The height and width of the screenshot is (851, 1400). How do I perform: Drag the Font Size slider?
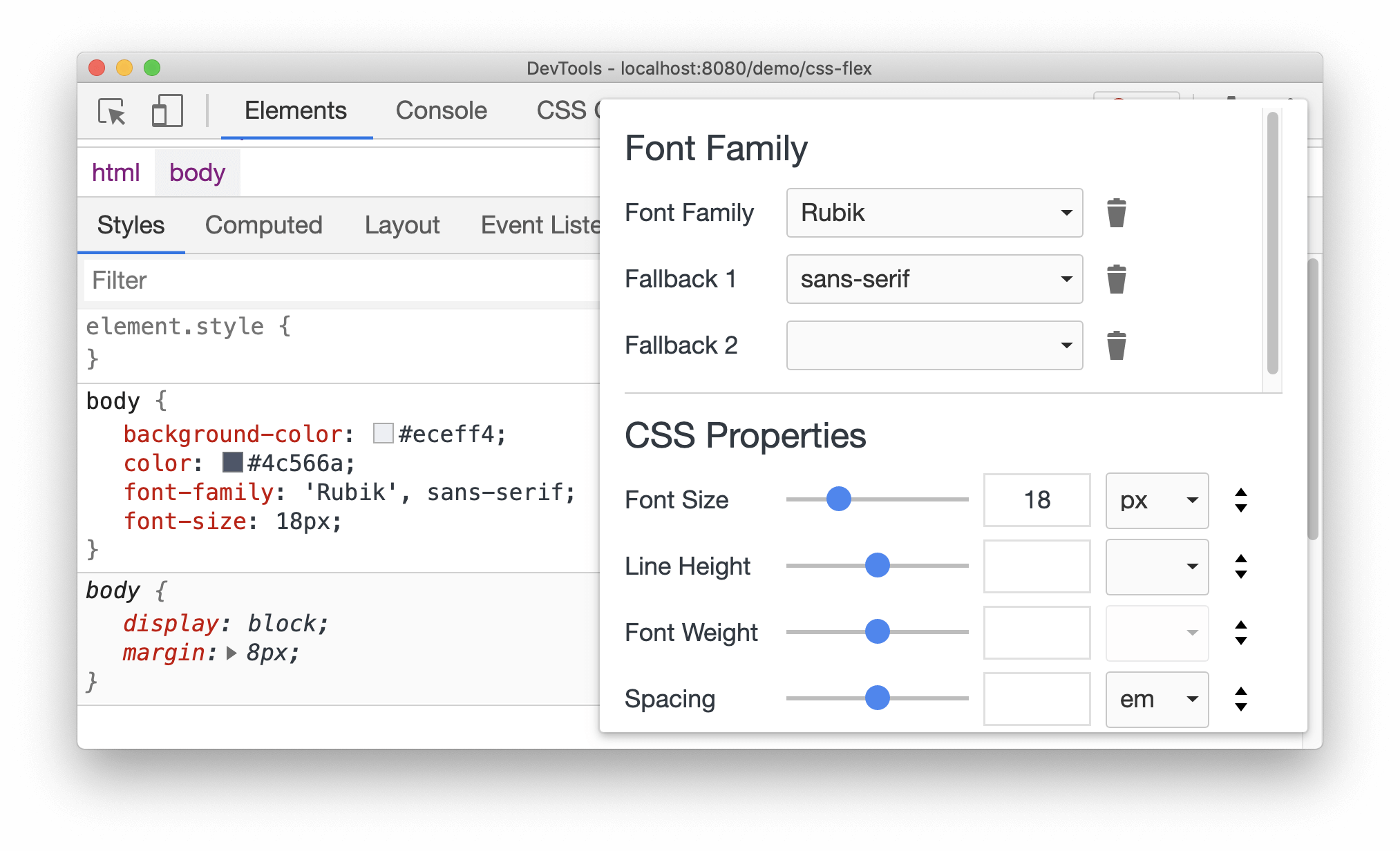(x=840, y=500)
